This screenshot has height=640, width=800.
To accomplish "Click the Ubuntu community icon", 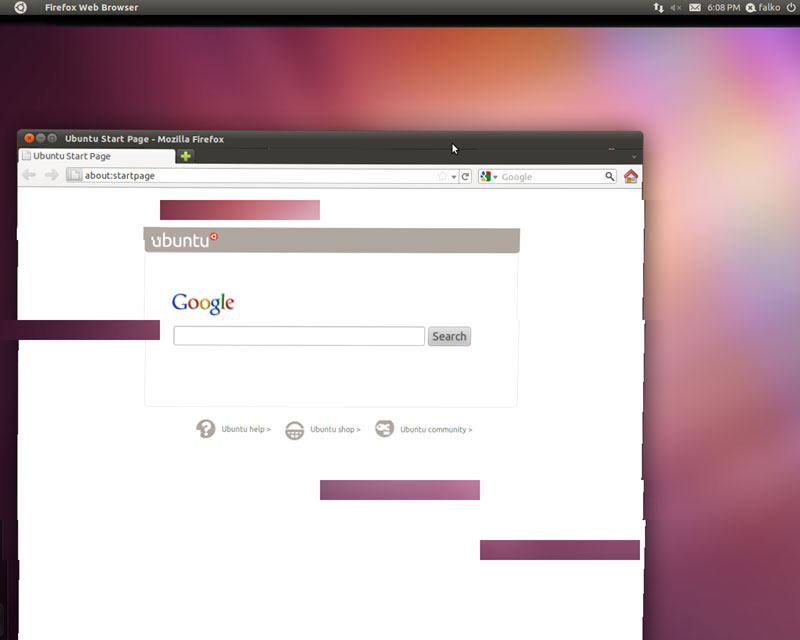I will point(385,429).
